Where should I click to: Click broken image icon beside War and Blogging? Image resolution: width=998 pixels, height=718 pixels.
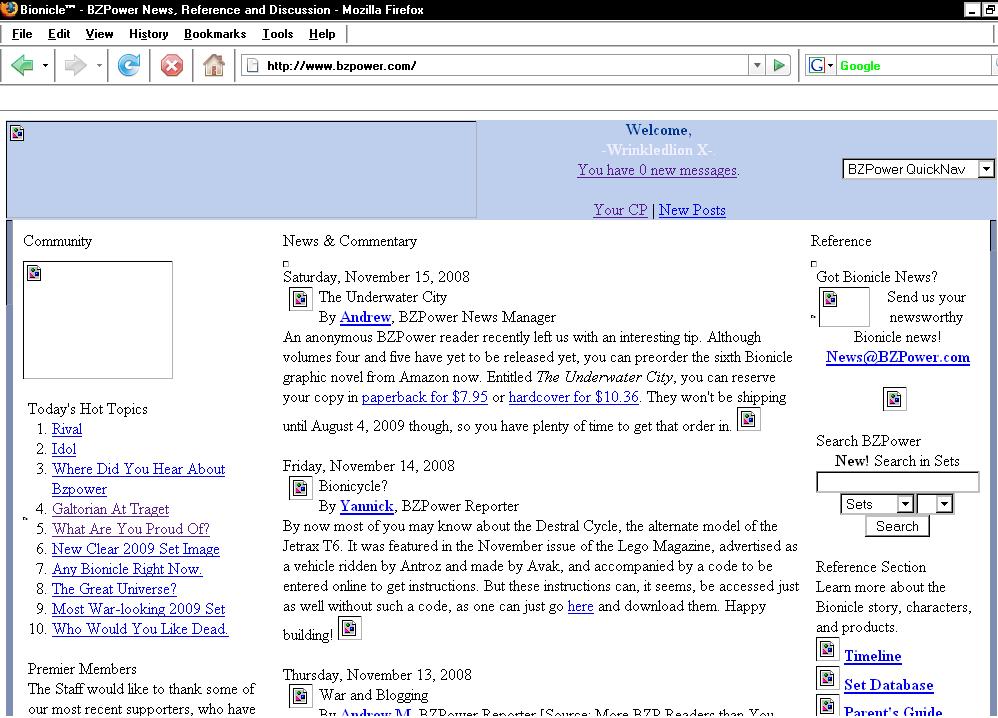300,696
